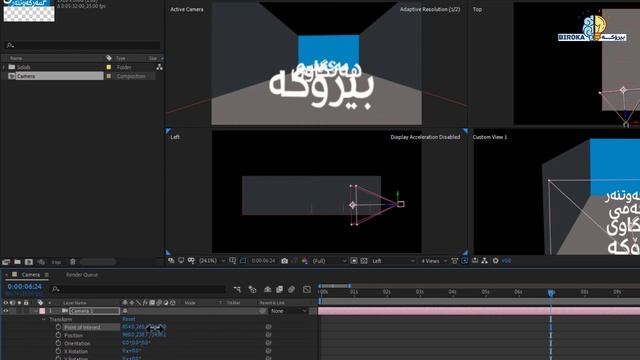Open the comp Timeline button in viewer footer
Viewport: 640px width, 360px height.
pyautogui.click(x=475, y=260)
